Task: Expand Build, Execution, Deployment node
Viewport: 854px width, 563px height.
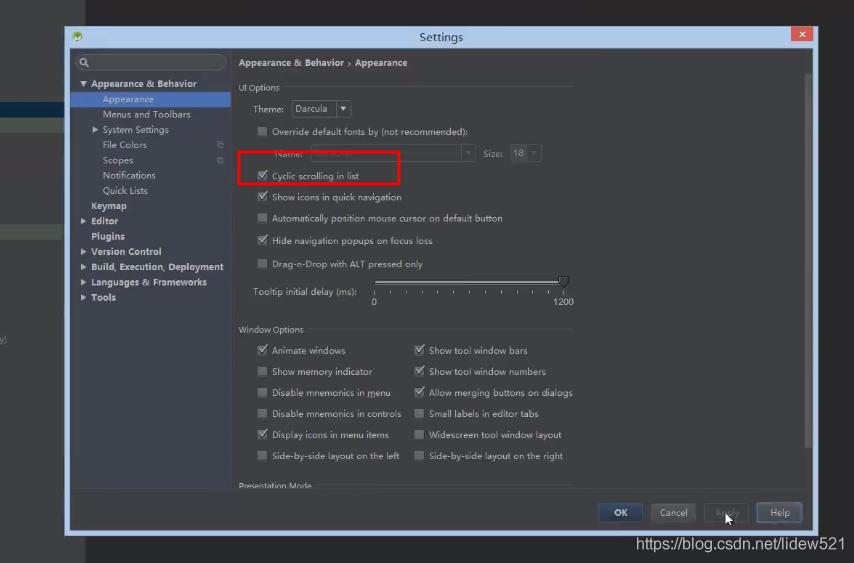Action: [83, 267]
